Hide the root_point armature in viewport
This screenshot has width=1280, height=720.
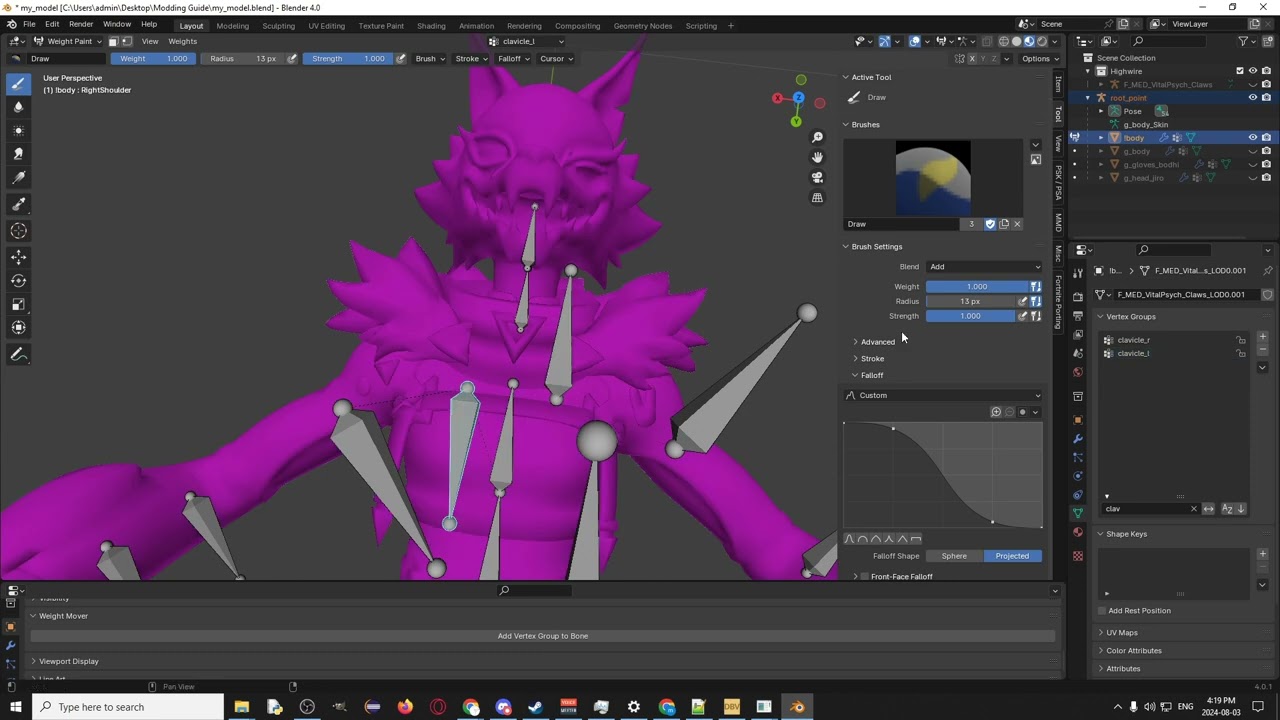1252,98
